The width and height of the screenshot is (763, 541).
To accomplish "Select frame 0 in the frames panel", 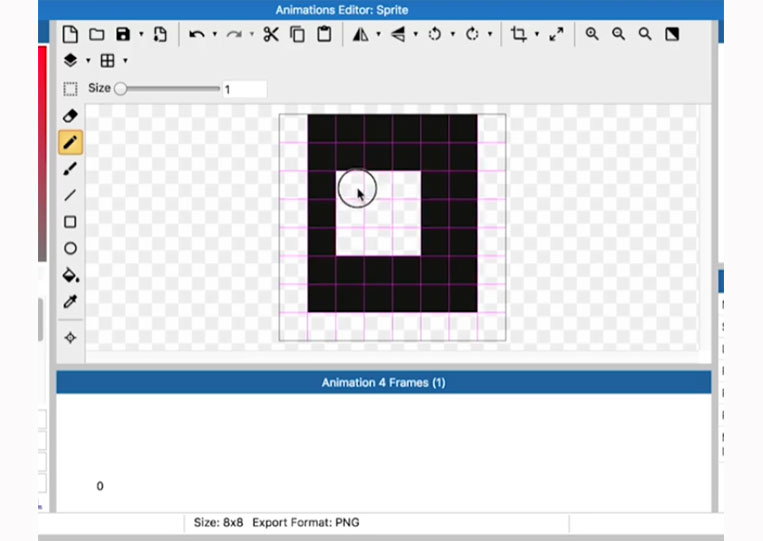I will [100, 486].
